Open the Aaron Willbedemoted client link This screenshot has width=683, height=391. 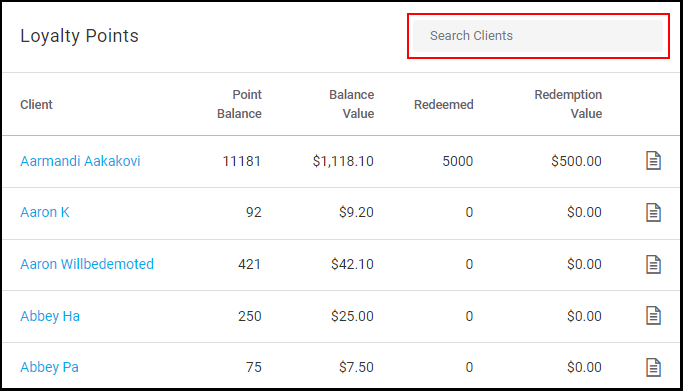(87, 264)
